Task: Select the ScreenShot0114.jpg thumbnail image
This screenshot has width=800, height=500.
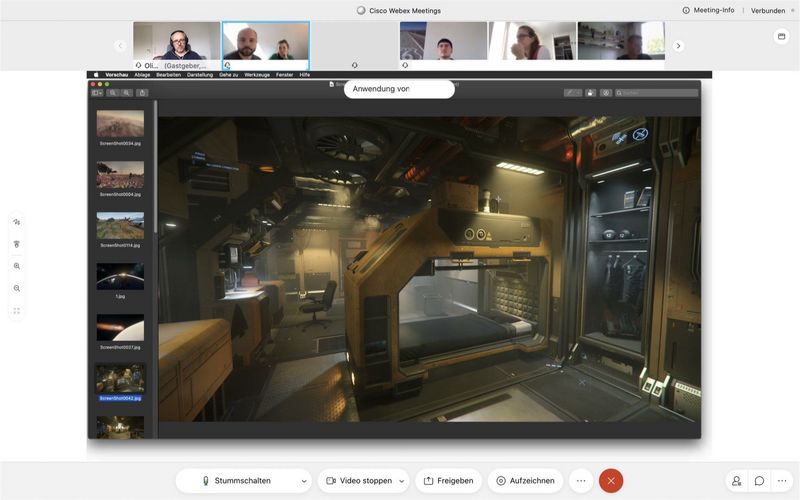Action: coord(120,226)
